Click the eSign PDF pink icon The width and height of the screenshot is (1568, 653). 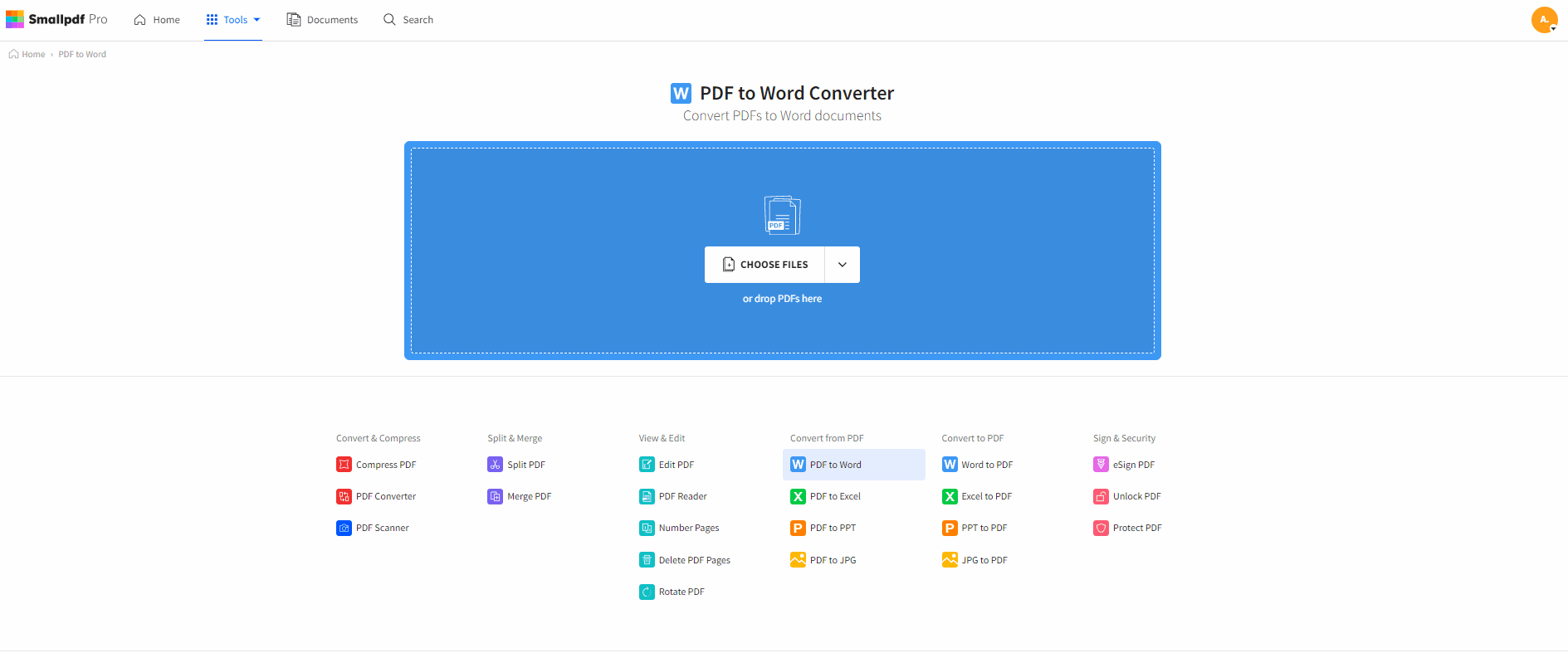(1101, 465)
